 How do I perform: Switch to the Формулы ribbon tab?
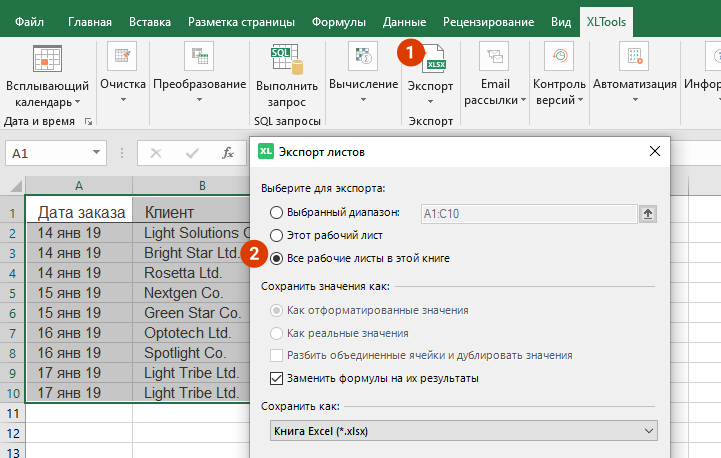337,21
